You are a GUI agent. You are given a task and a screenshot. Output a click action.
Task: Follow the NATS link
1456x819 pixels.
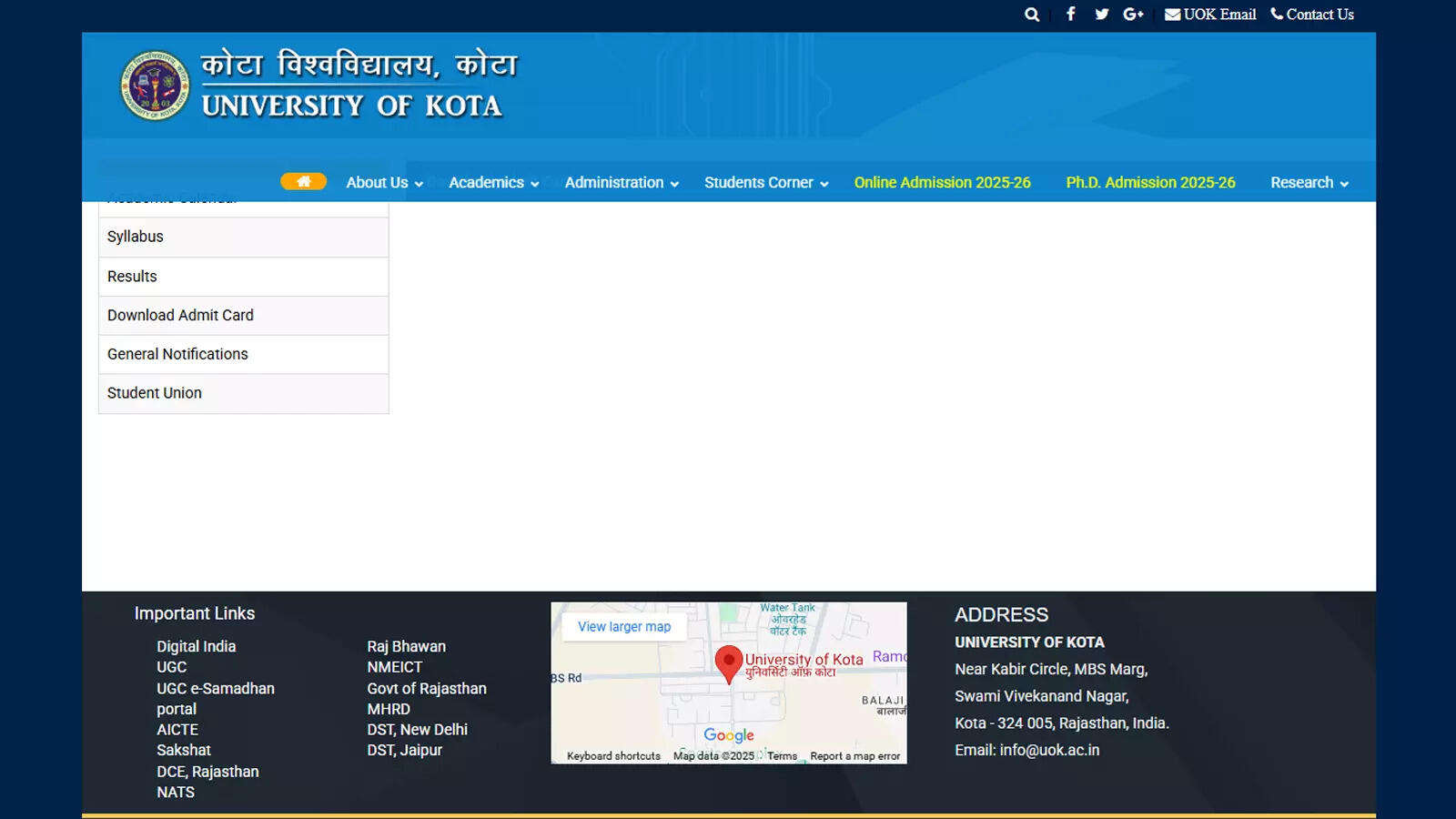click(x=176, y=792)
